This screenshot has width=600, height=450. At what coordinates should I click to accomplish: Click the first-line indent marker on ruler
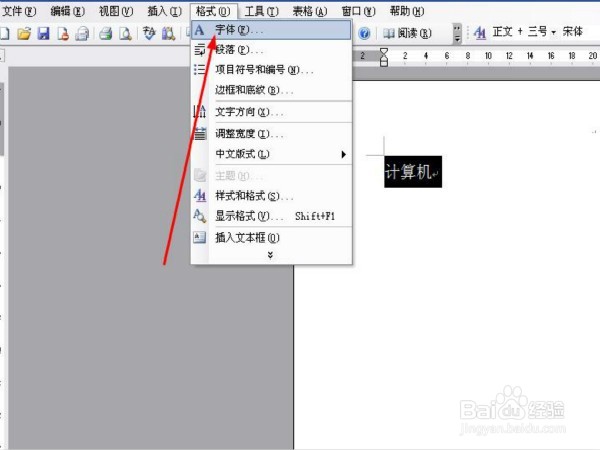point(383,52)
